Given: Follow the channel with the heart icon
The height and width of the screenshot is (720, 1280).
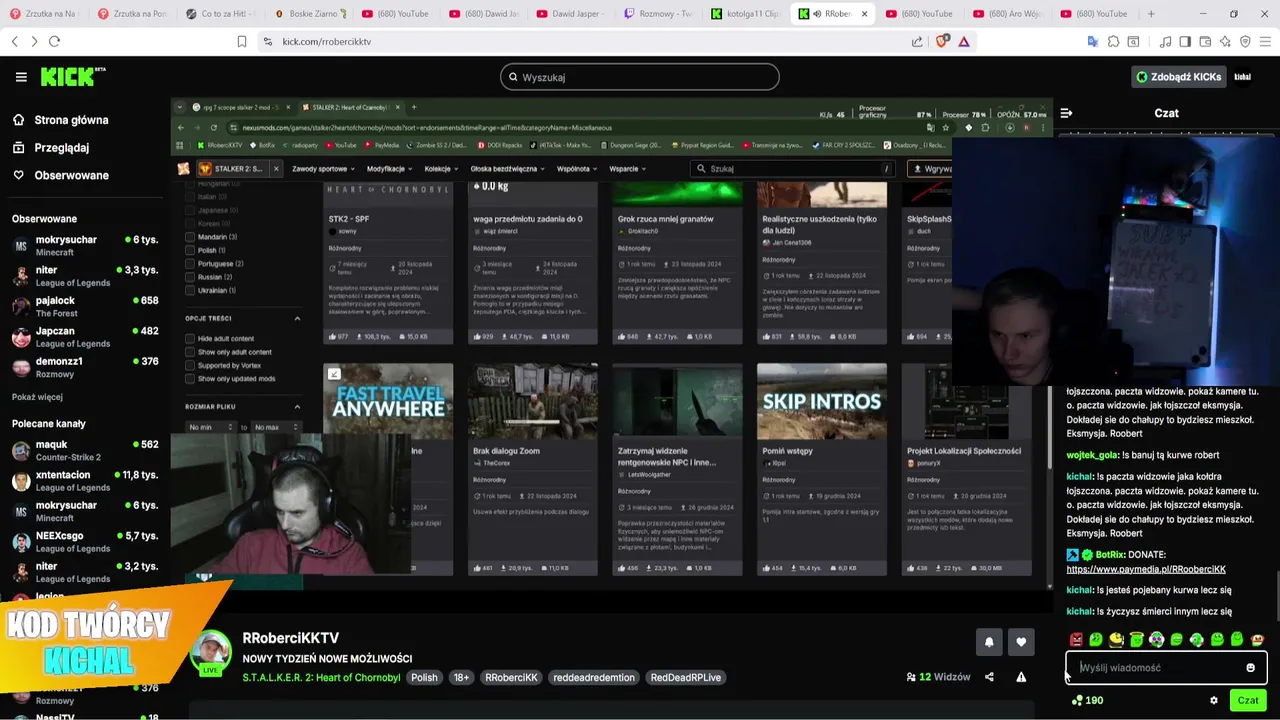Looking at the screenshot, I should 1021,642.
